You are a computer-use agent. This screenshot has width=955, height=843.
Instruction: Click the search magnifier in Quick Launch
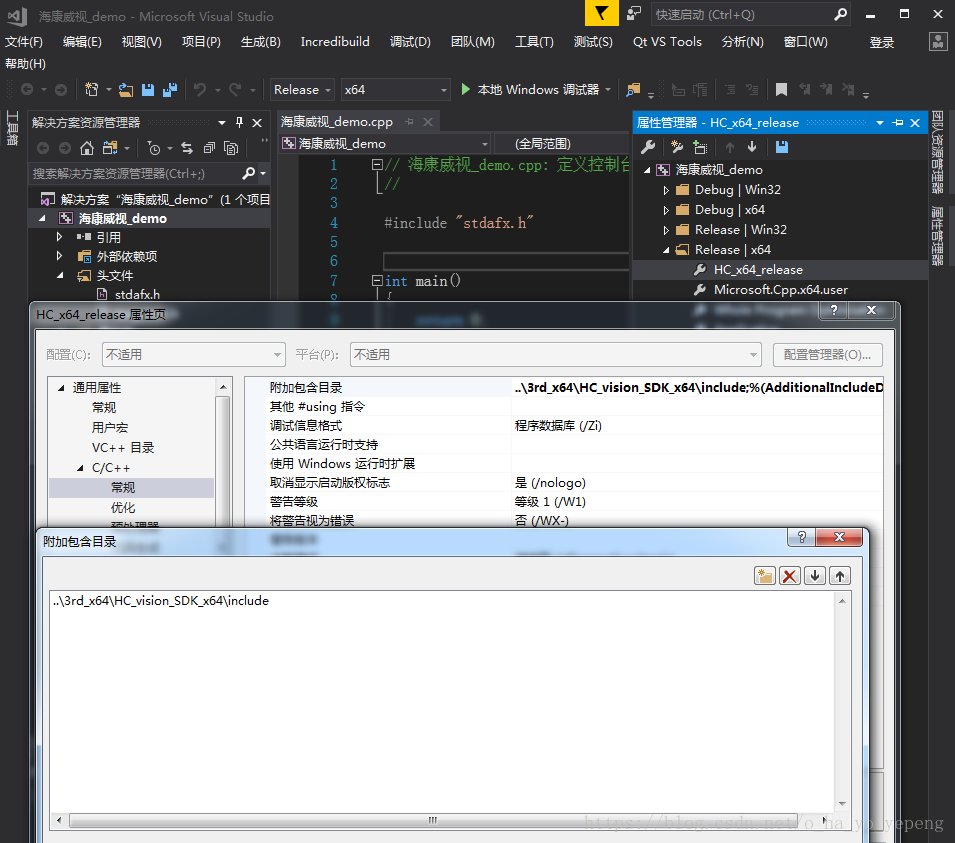click(840, 14)
